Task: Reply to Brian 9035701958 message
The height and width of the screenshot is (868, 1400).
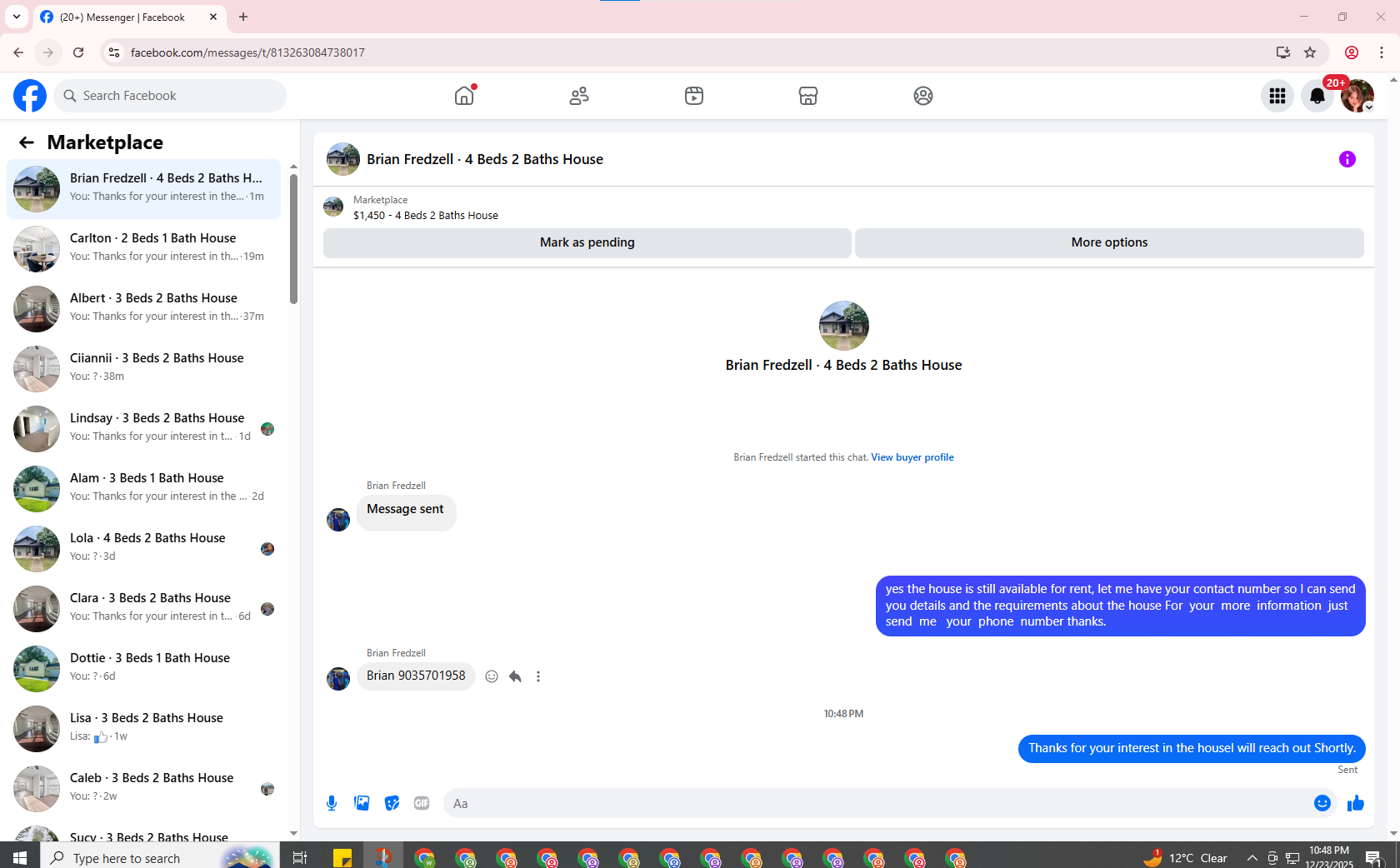Action: pyautogui.click(x=515, y=676)
